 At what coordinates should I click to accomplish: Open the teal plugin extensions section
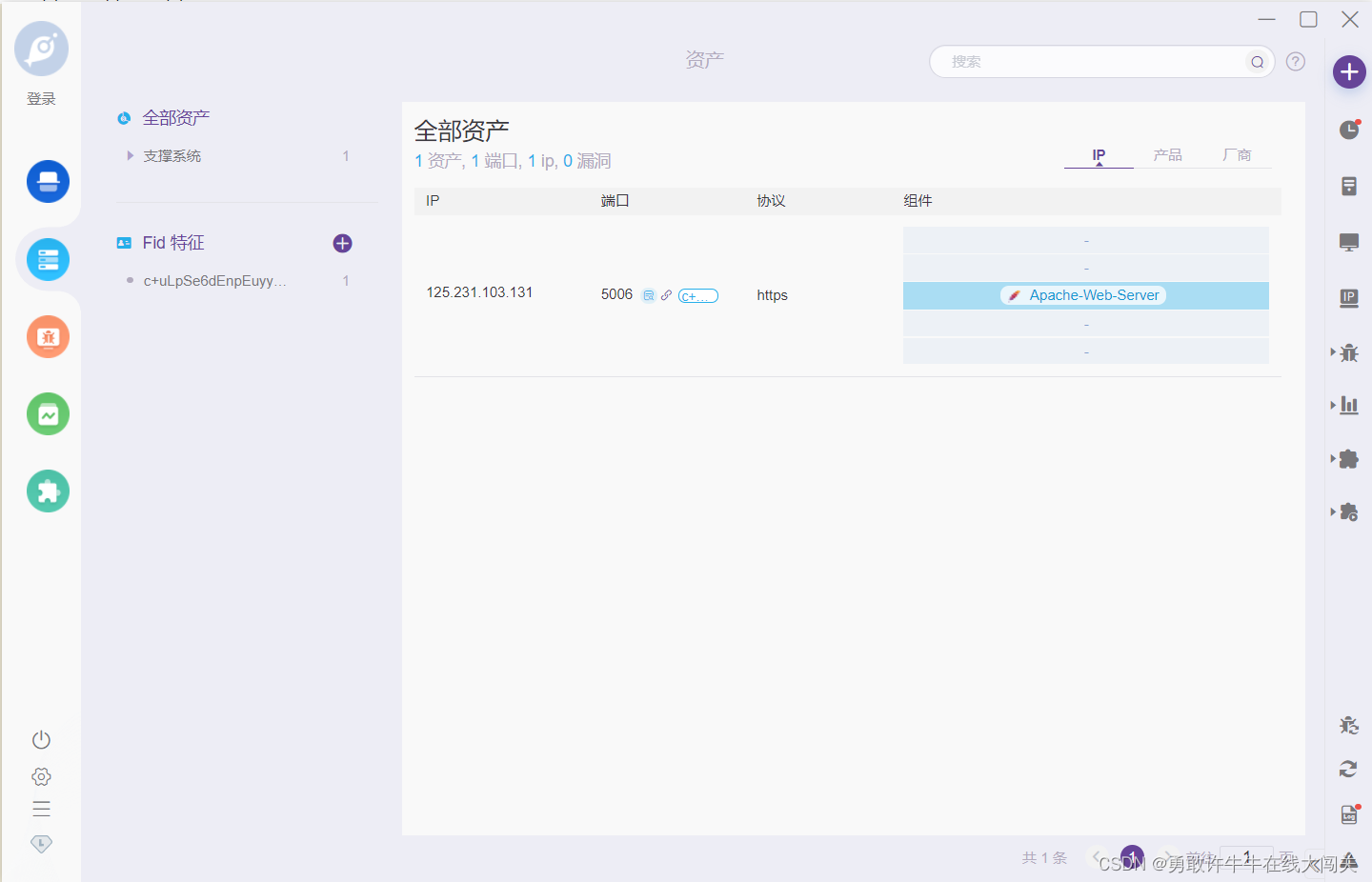pyautogui.click(x=48, y=491)
